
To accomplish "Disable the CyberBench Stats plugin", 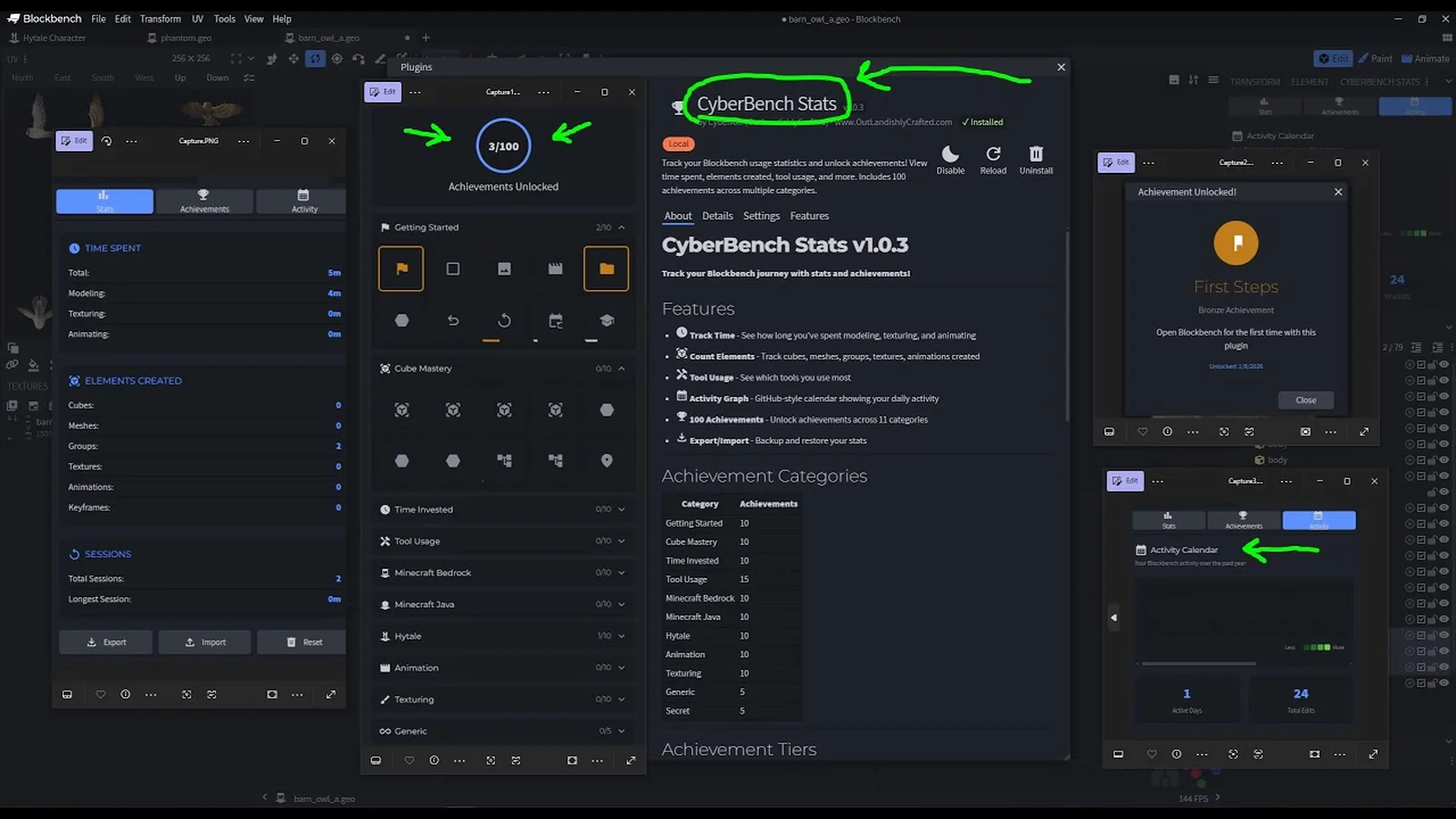I will (x=950, y=159).
